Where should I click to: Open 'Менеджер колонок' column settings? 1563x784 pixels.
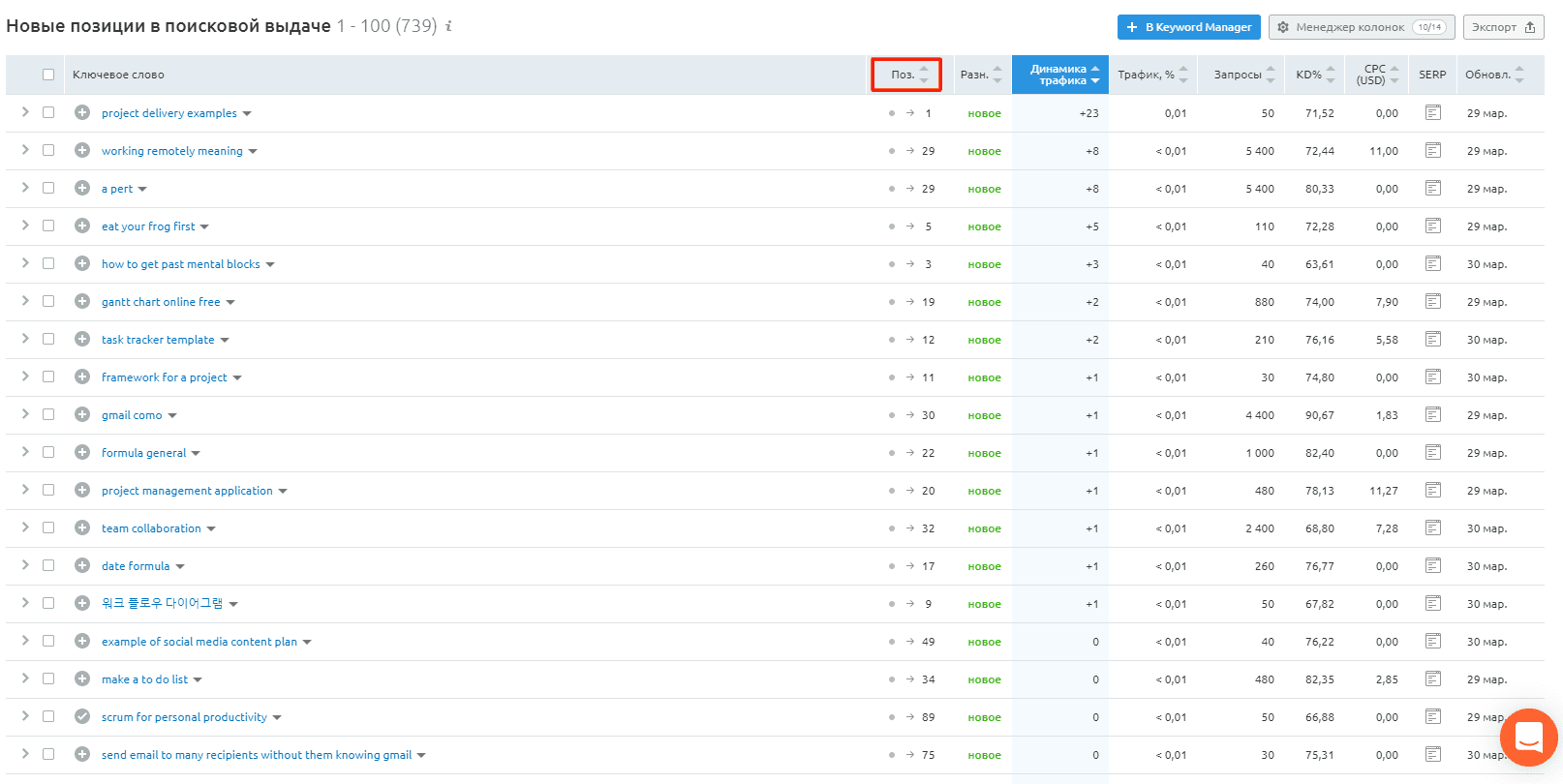(x=1361, y=27)
